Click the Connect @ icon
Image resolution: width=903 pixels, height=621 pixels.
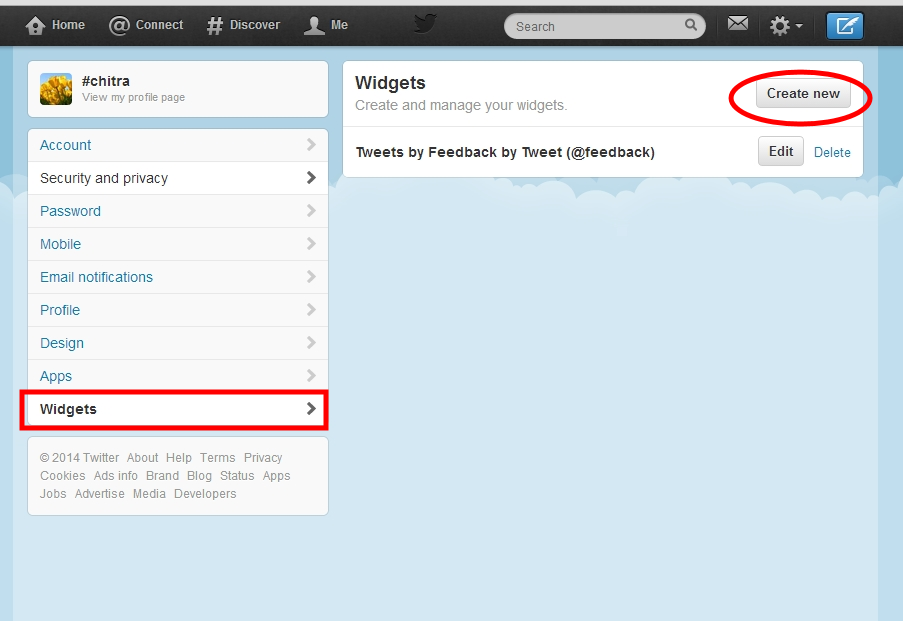[120, 25]
